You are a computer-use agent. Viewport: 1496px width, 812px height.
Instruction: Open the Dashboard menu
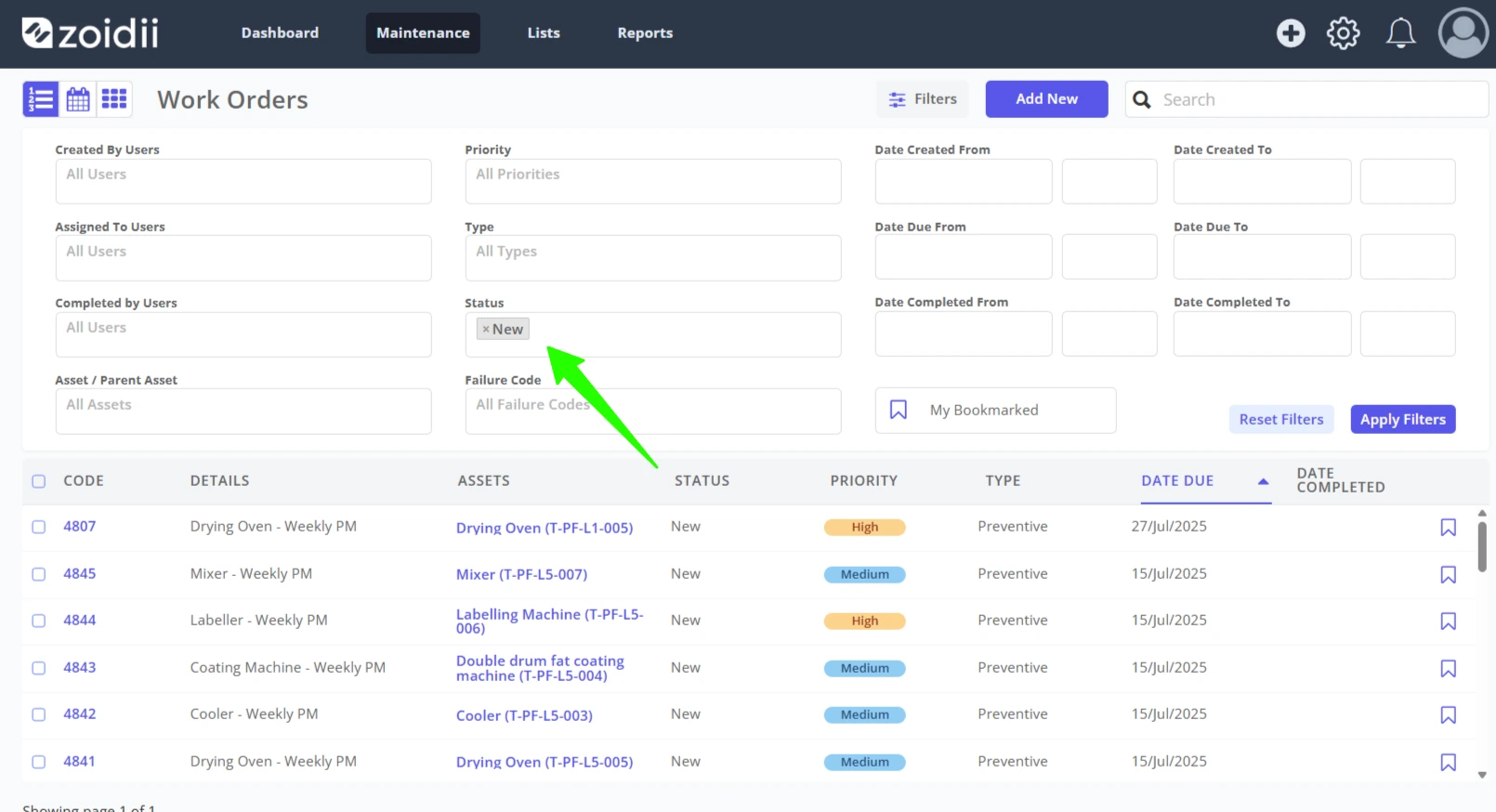[280, 33]
